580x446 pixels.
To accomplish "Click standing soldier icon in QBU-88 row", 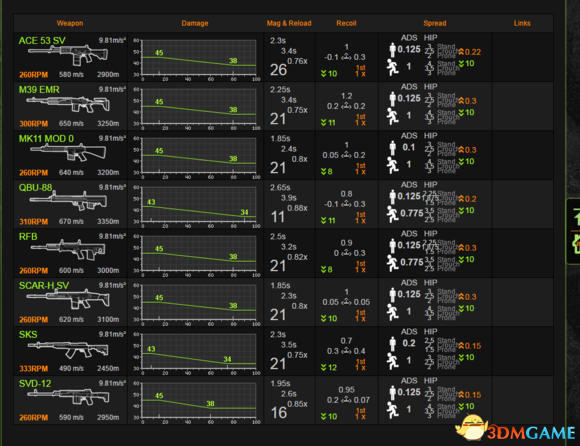I will pos(392,197).
